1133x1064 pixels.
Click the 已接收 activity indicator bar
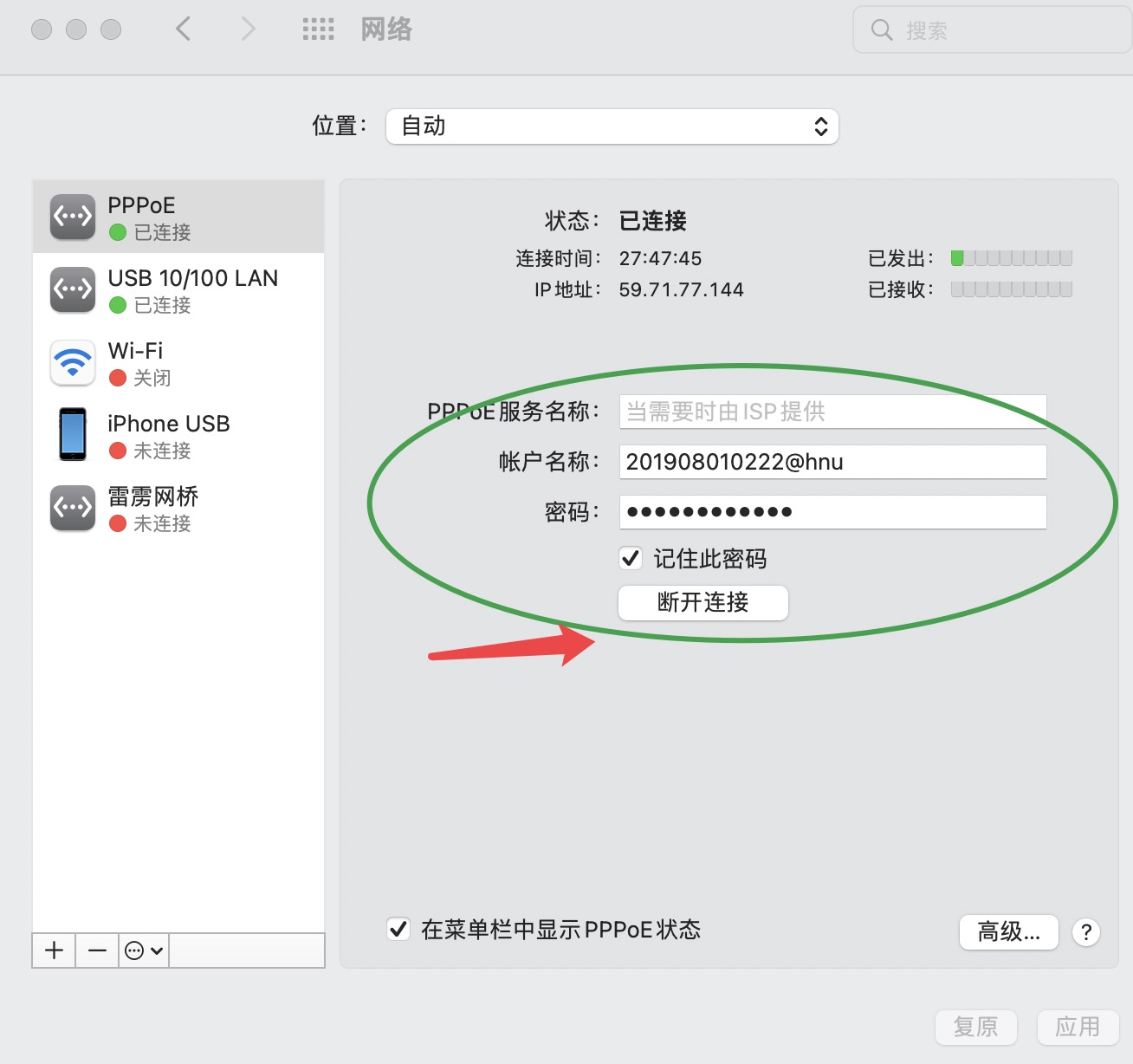pyautogui.click(x=1012, y=289)
